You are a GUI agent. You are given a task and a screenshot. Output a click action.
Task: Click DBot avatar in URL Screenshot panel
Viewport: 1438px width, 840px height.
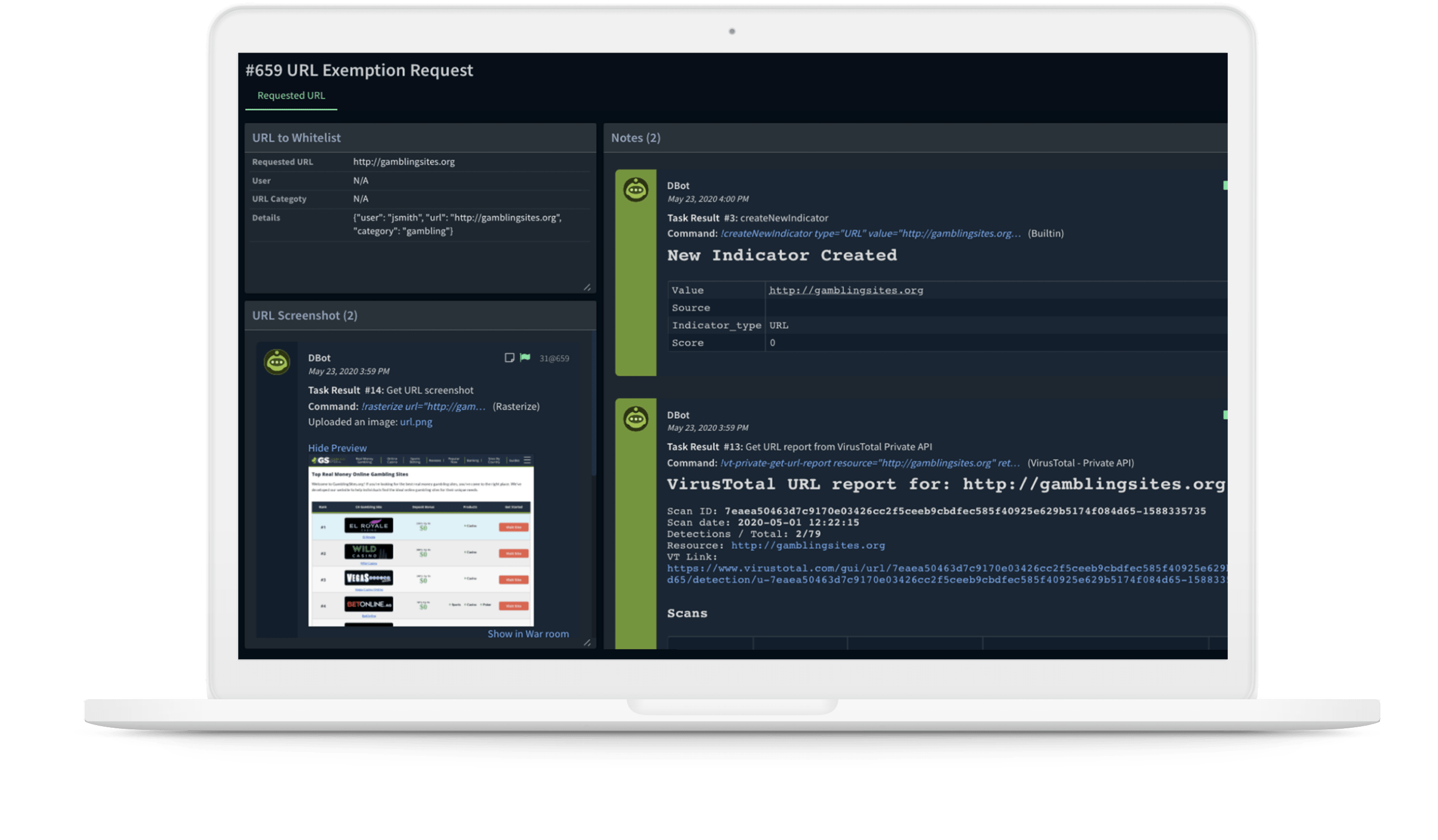277,362
